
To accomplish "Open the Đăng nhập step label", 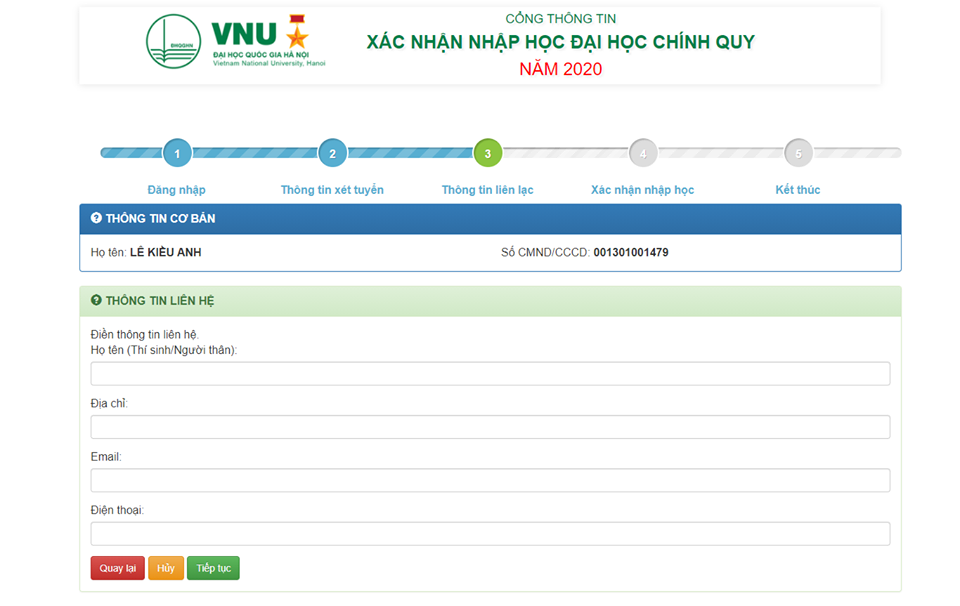I will coord(177,190).
